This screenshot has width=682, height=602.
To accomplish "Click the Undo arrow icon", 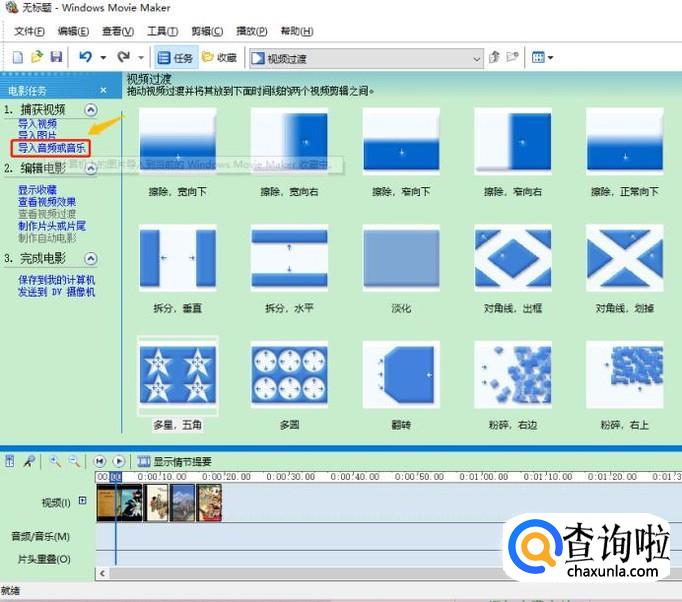I will tap(86, 58).
